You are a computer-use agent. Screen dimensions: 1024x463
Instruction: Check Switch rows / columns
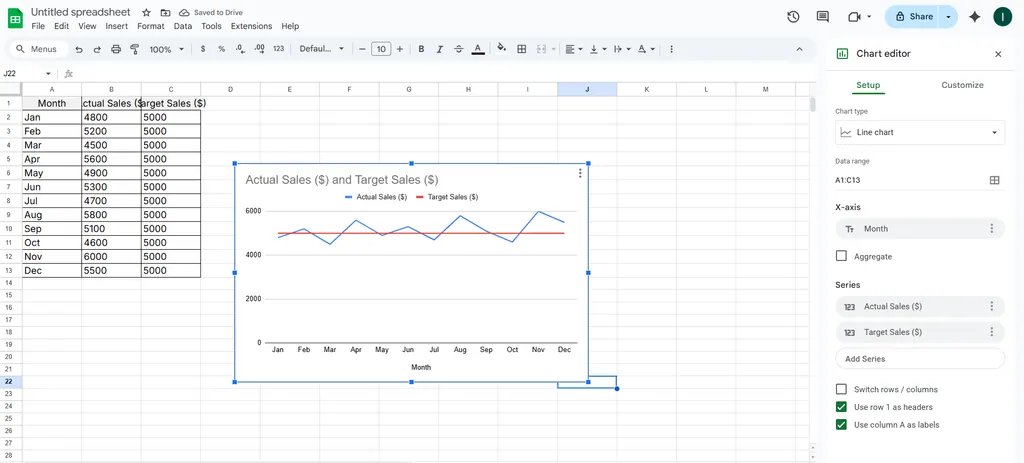(x=841, y=389)
